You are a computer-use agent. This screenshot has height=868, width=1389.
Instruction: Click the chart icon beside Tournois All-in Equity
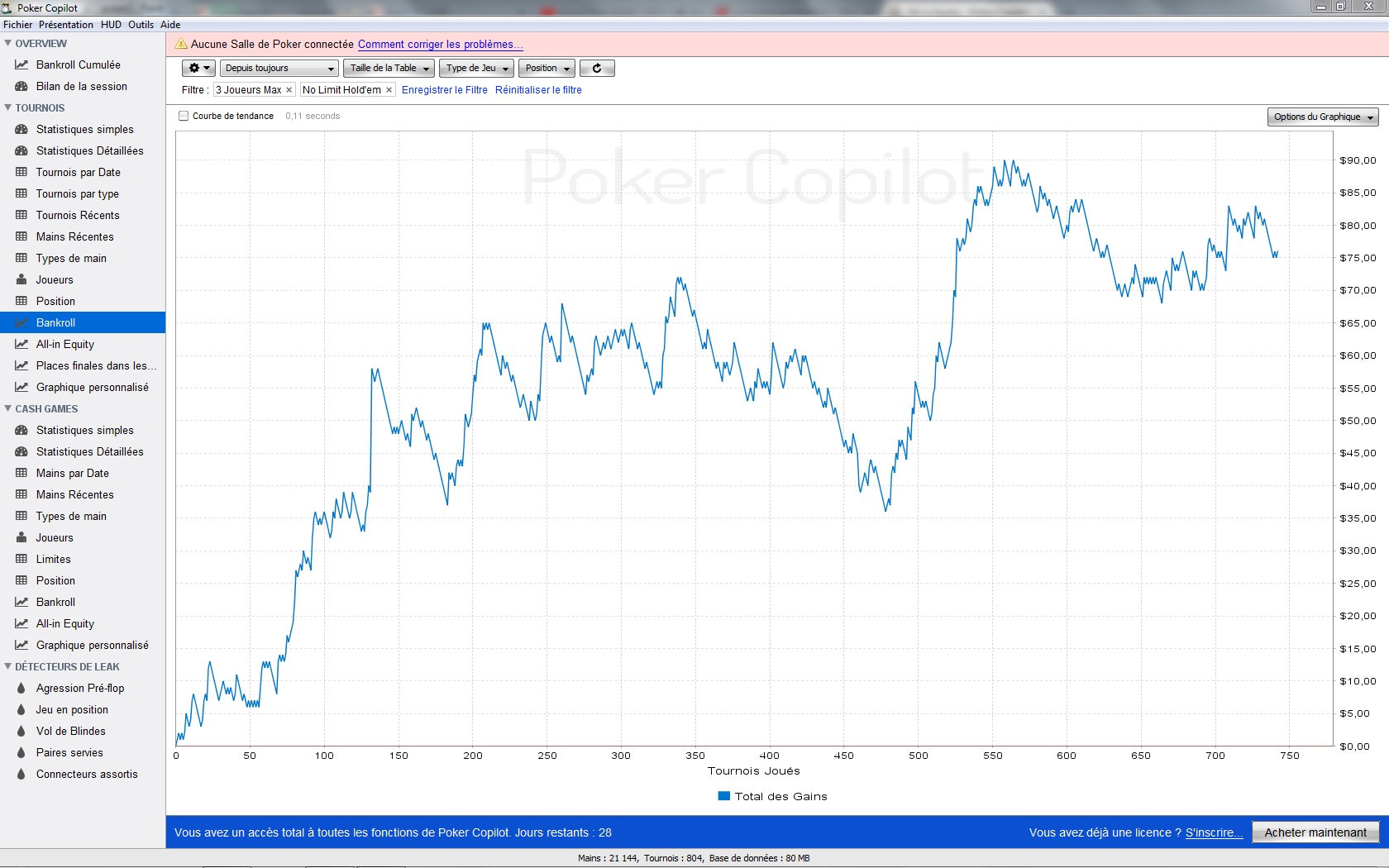(21, 344)
